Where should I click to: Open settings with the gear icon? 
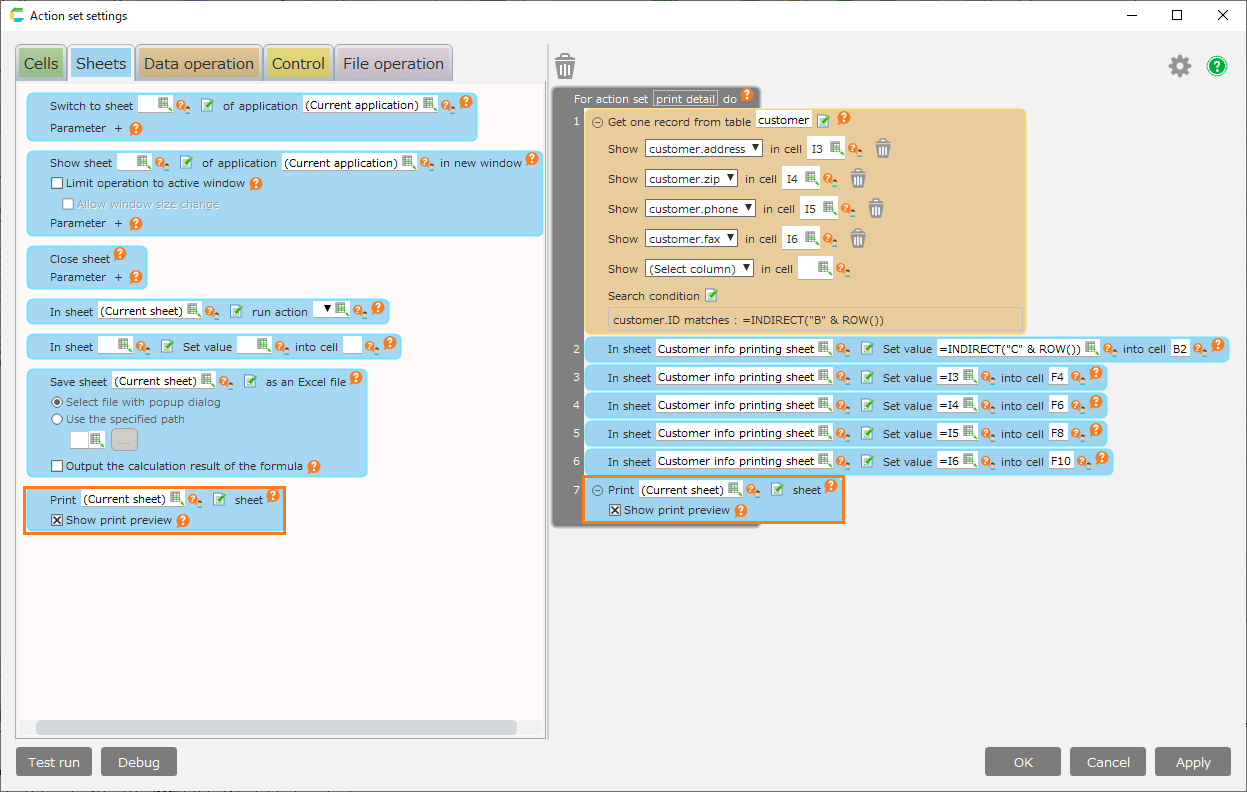pyautogui.click(x=1180, y=66)
